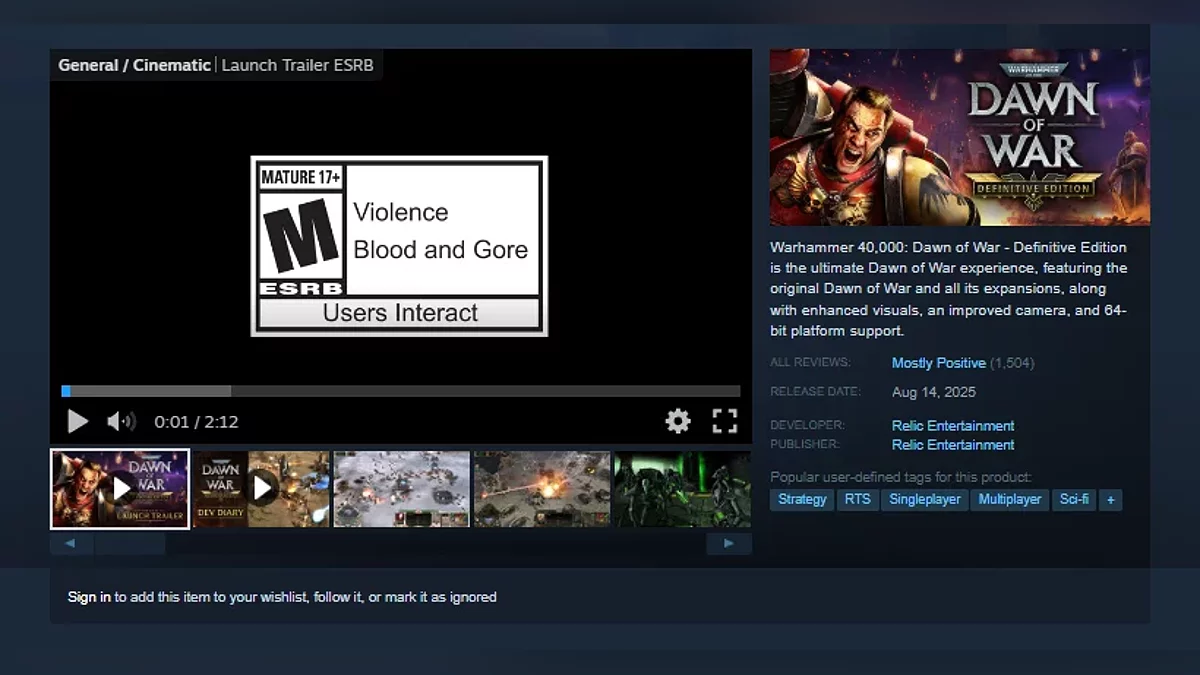Play the launch trailer video

point(77,421)
